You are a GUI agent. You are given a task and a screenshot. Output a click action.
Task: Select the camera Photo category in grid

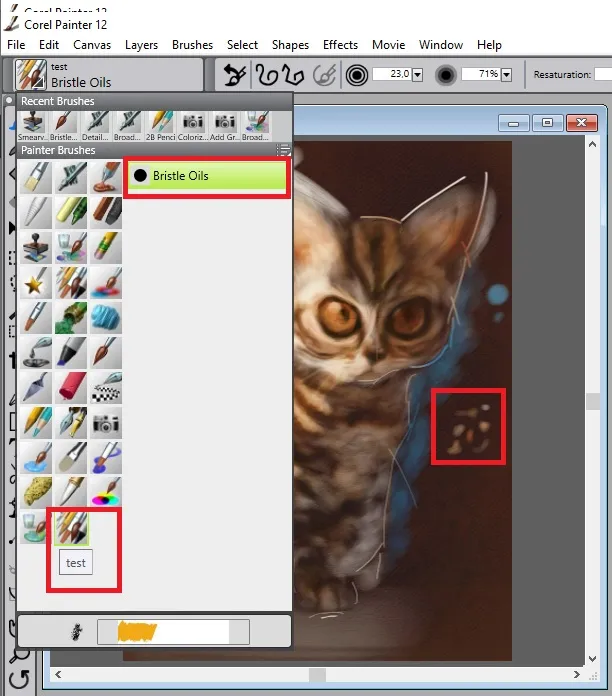(x=106, y=423)
